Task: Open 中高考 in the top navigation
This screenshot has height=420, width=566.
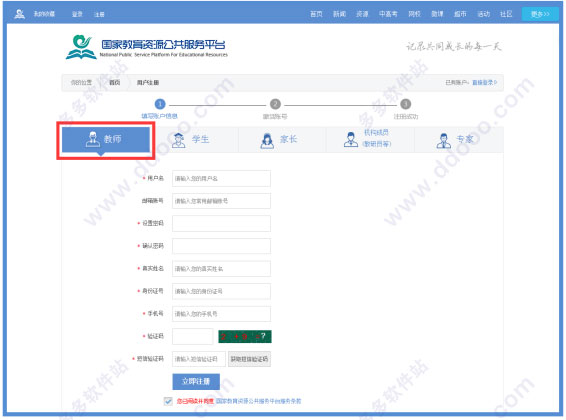Action: tap(388, 14)
